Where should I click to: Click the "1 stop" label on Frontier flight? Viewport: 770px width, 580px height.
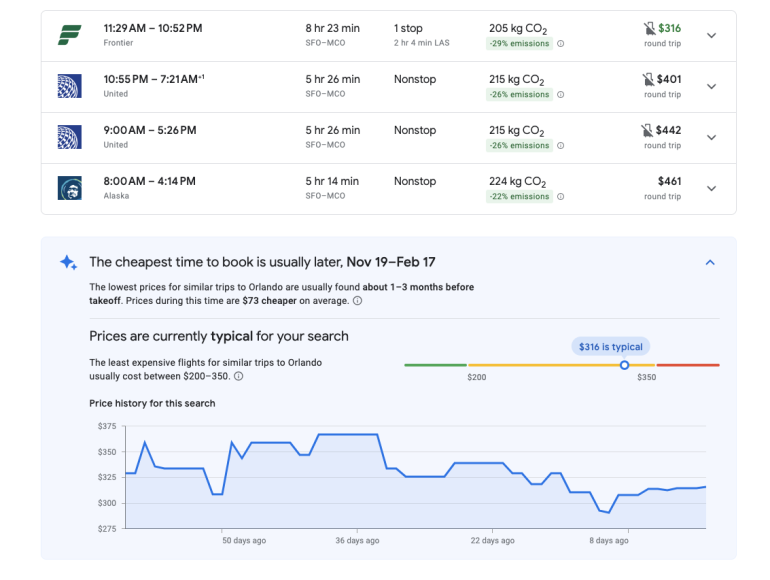click(x=409, y=28)
